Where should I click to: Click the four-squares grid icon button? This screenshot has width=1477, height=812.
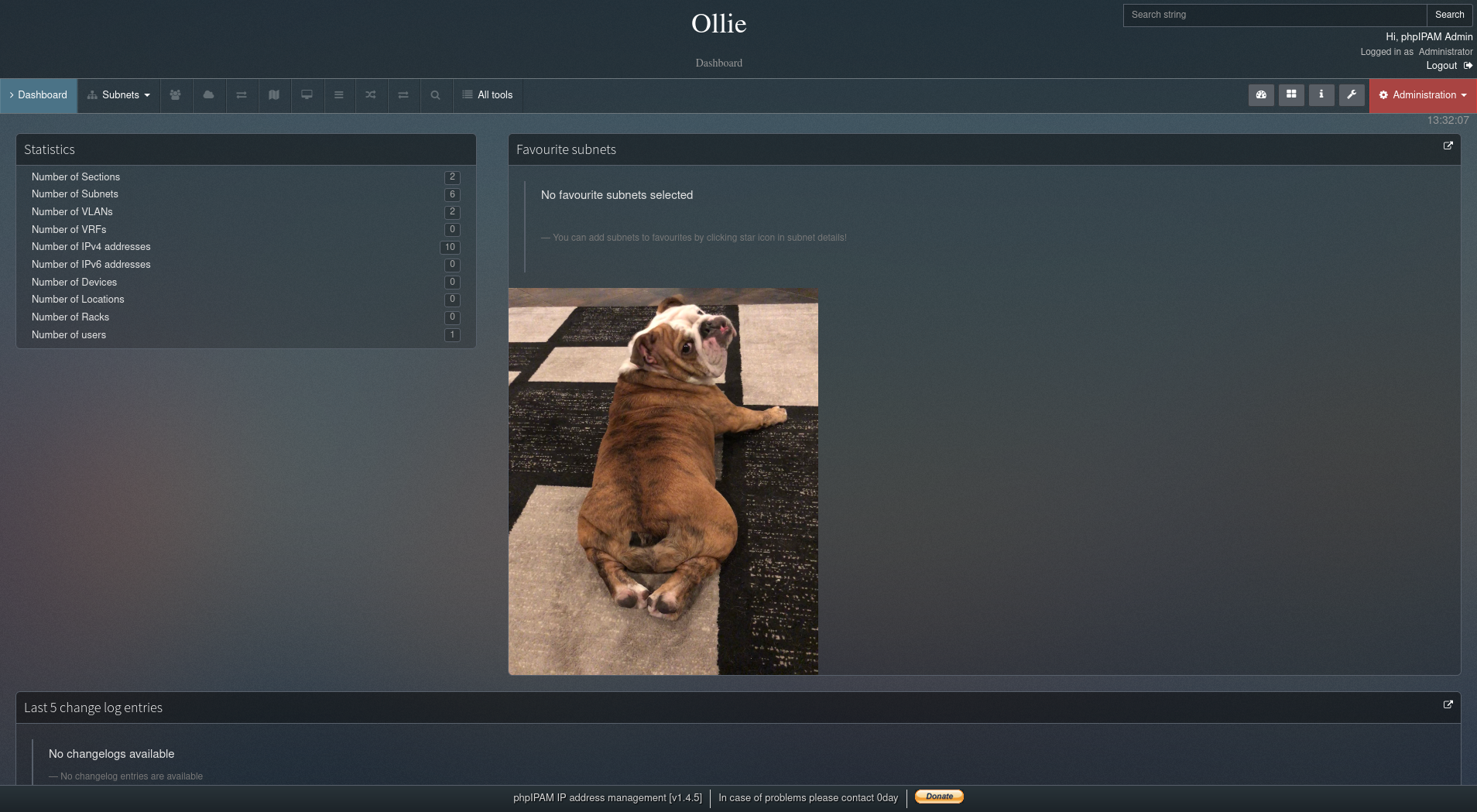tap(1291, 94)
